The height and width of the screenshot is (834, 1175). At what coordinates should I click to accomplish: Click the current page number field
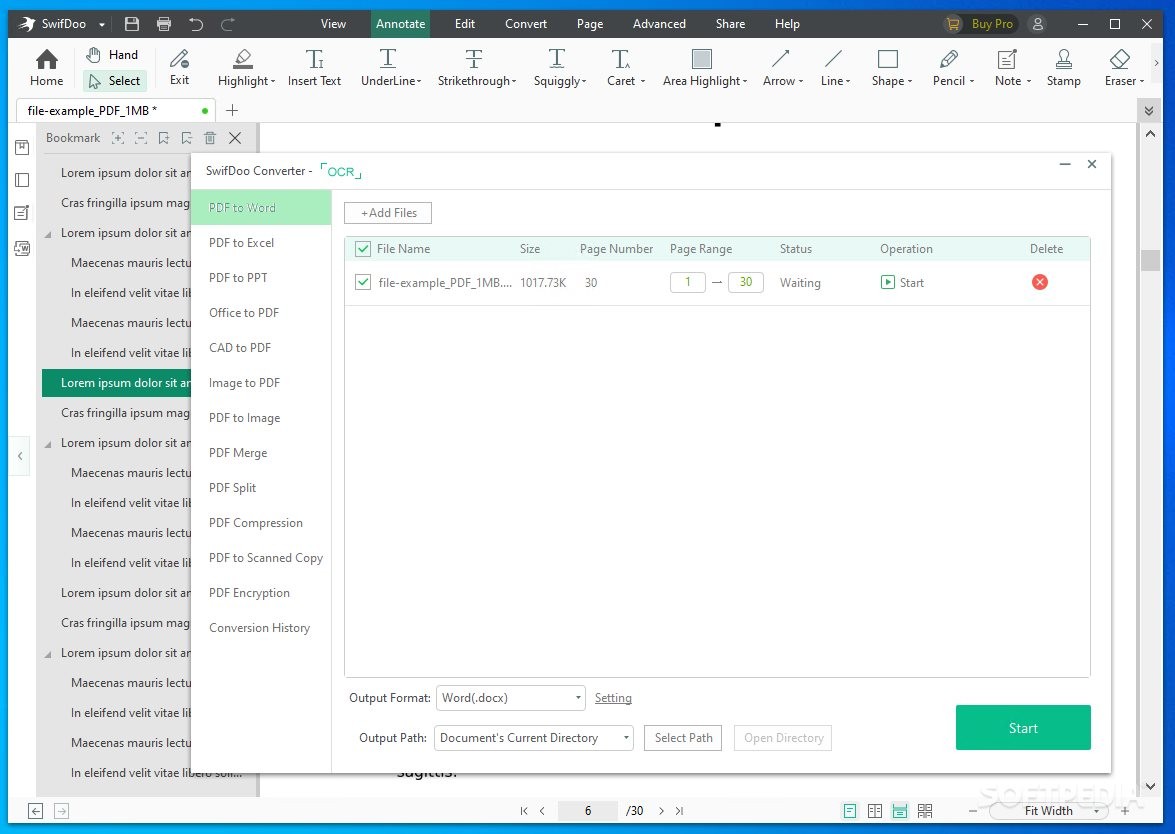[x=588, y=811]
